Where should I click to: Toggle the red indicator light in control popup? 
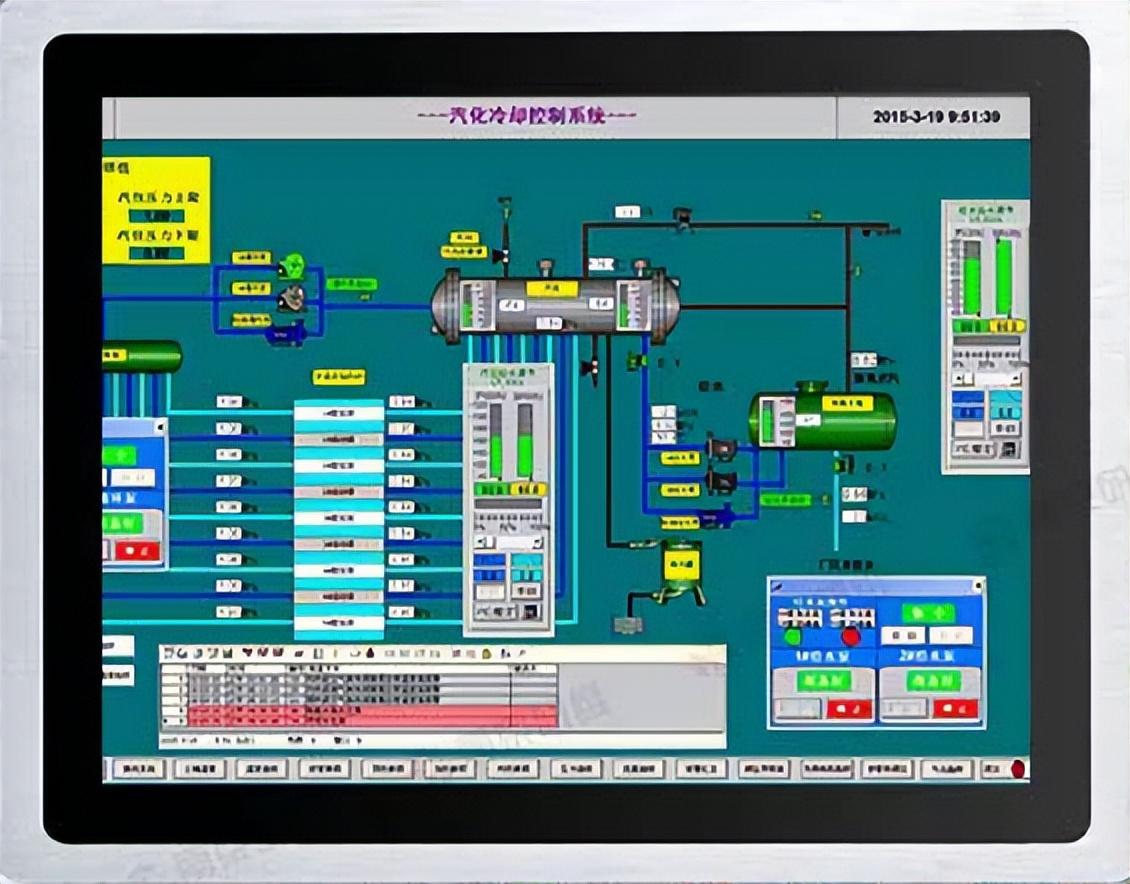click(851, 637)
